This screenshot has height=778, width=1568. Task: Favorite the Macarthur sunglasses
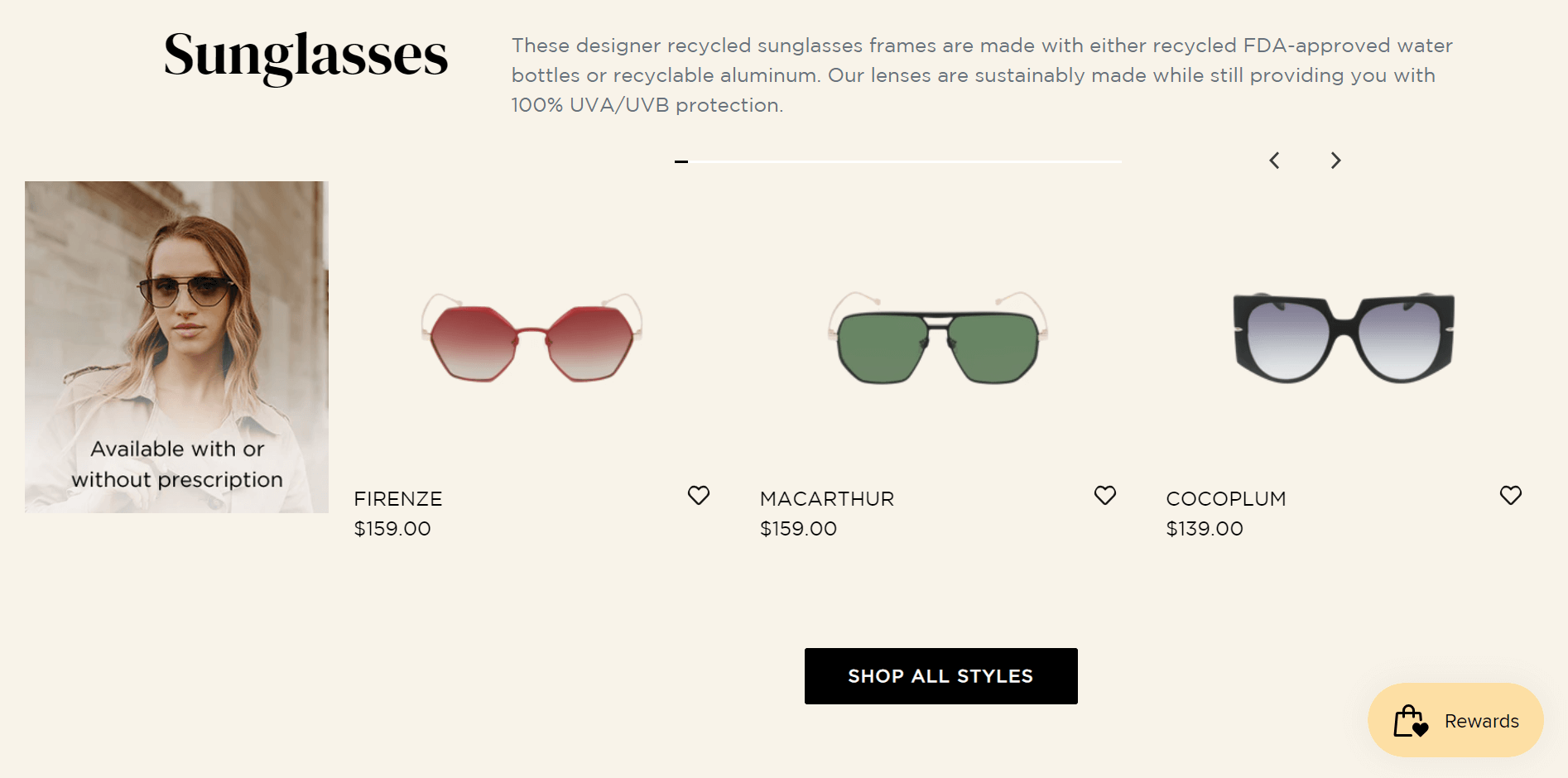(1105, 495)
